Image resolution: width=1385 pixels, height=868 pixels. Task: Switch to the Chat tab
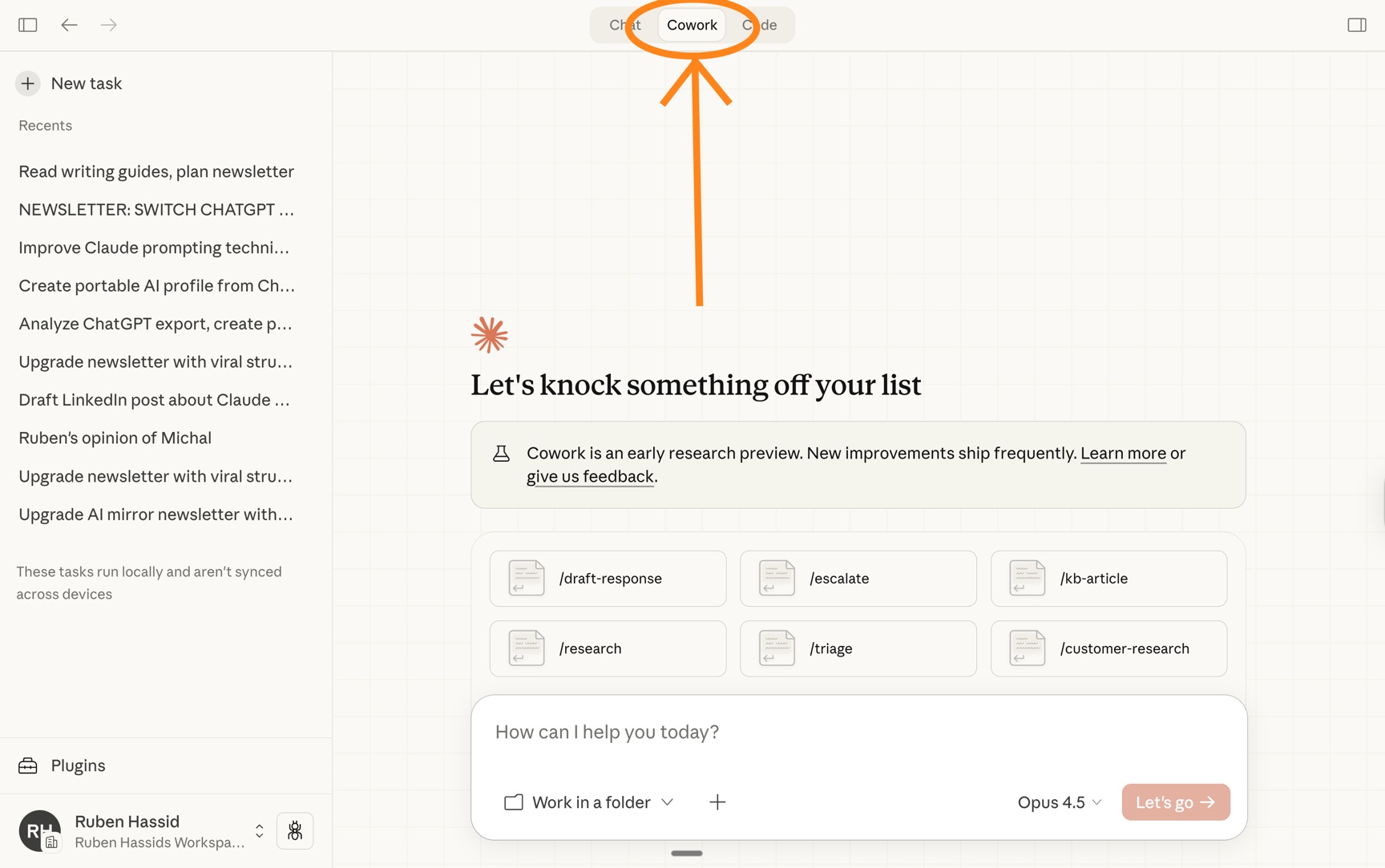[625, 25]
